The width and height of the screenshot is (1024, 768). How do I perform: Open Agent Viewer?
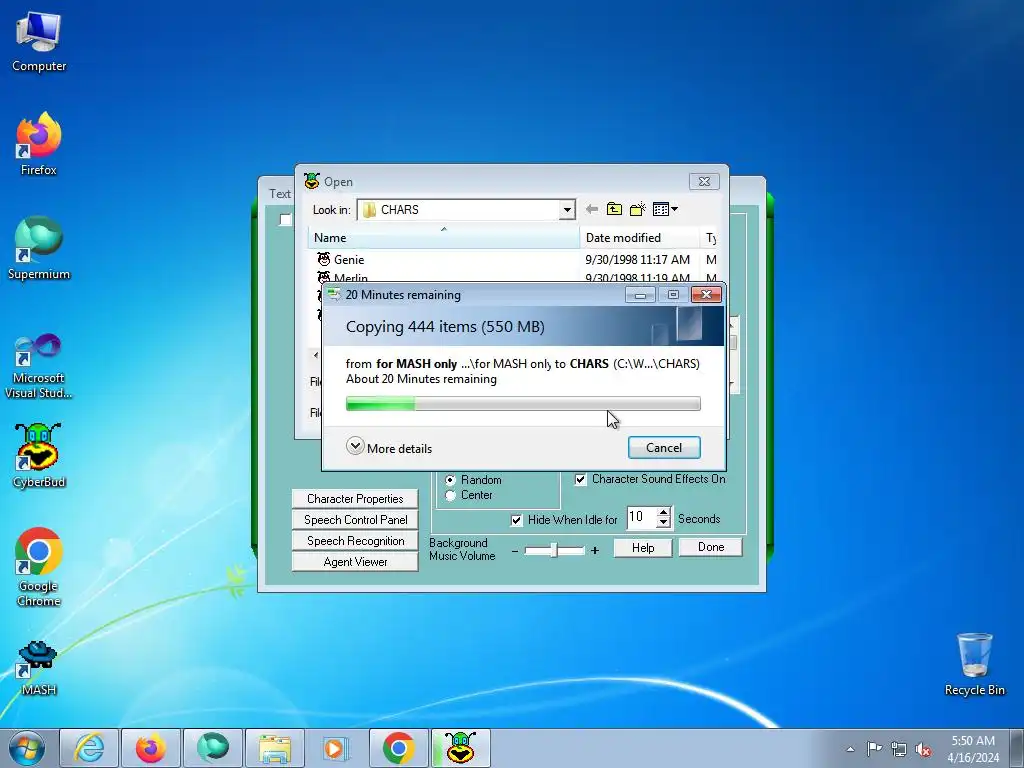click(355, 562)
